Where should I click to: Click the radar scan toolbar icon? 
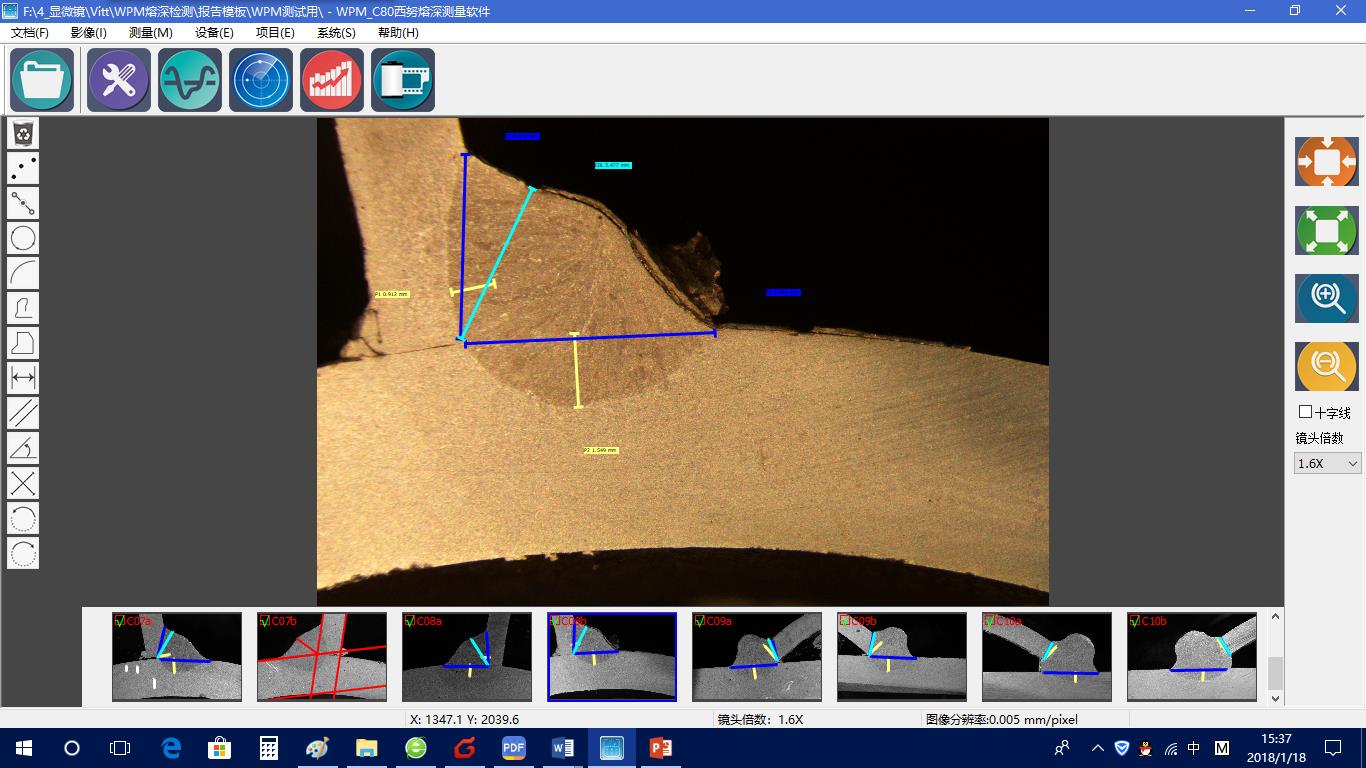(261, 80)
